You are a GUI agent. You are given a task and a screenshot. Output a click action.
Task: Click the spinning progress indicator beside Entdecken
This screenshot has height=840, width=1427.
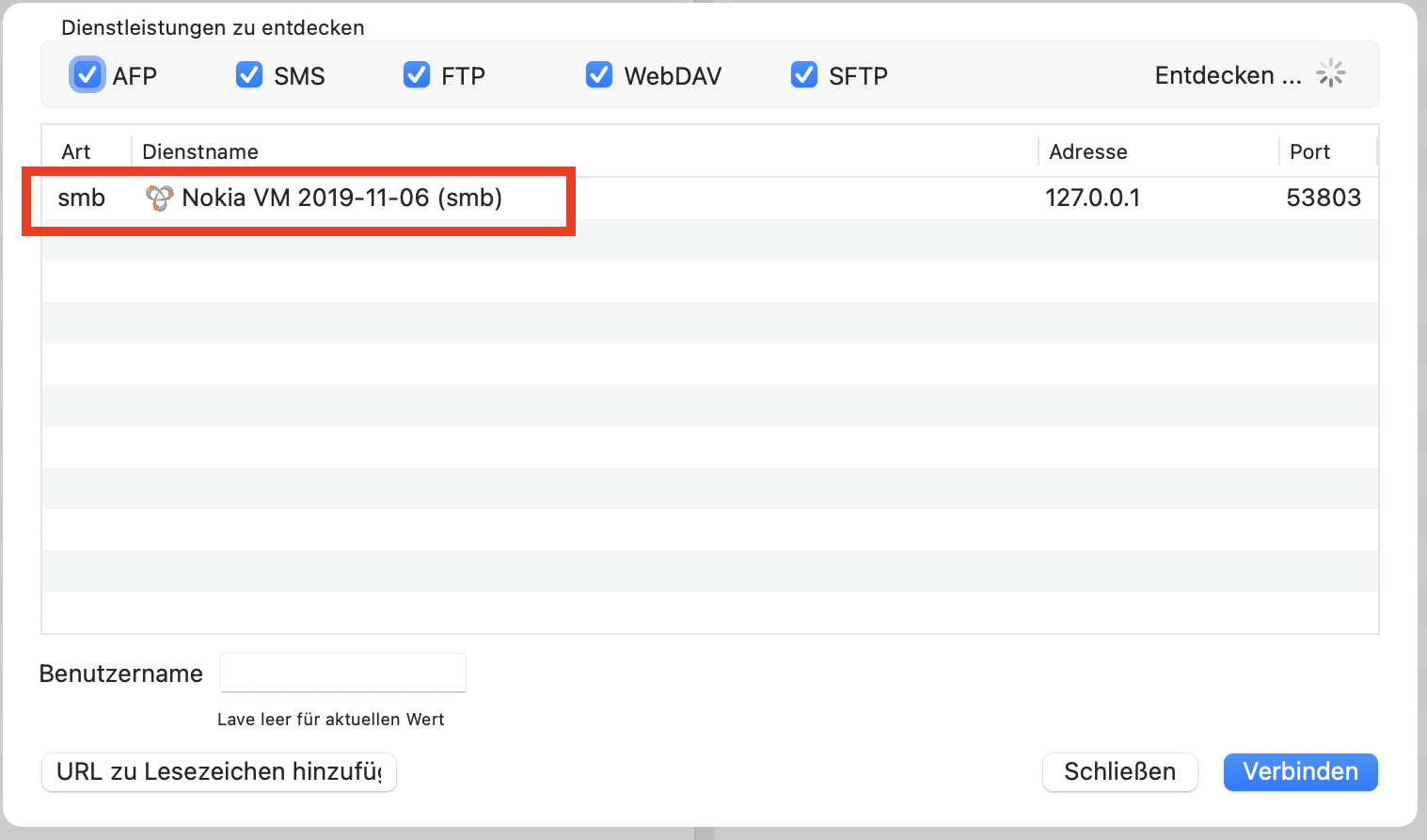[1330, 73]
